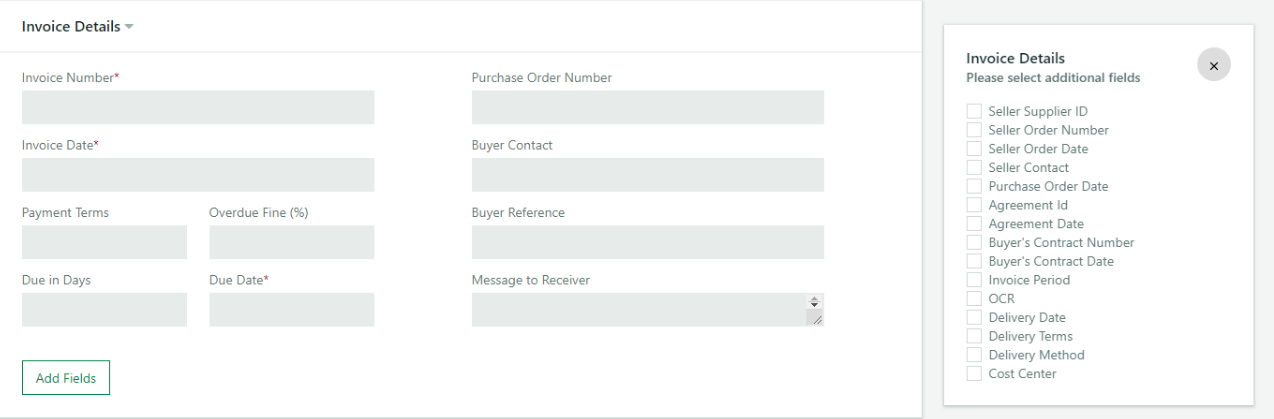
Task: Select the Agreement Id checkbox
Action: coord(974,205)
